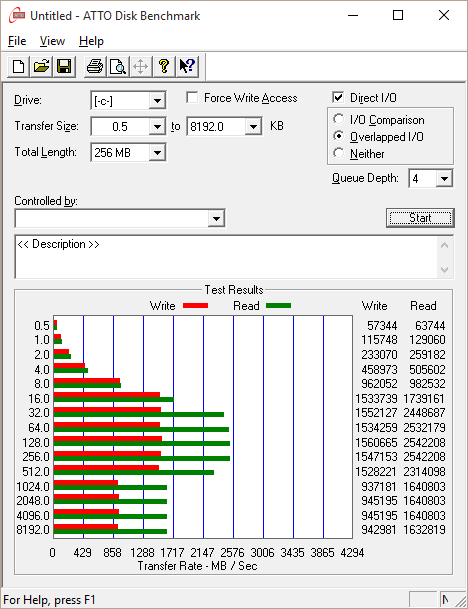Click the status bar text For Help, press F1
468x609 pixels.
pos(49,600)
